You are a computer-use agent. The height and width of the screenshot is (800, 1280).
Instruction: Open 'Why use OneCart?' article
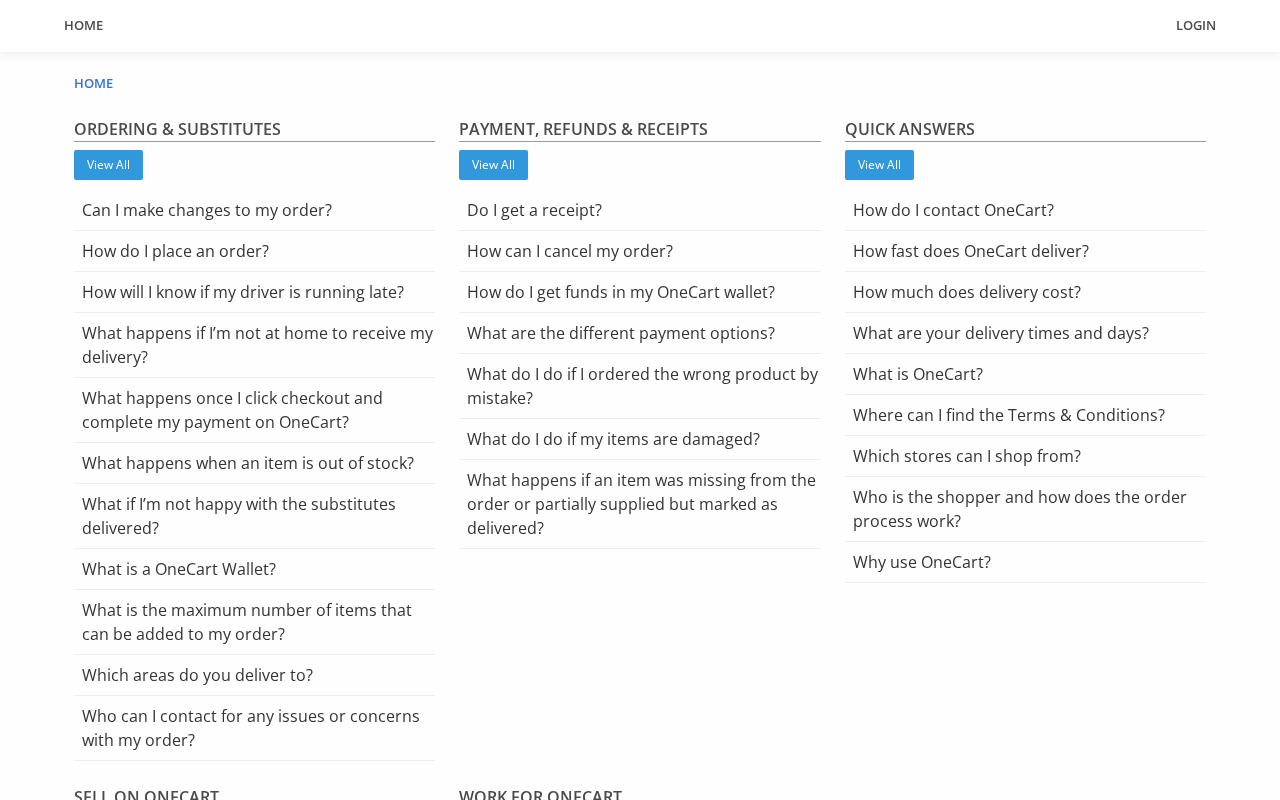pos(1025,562)
